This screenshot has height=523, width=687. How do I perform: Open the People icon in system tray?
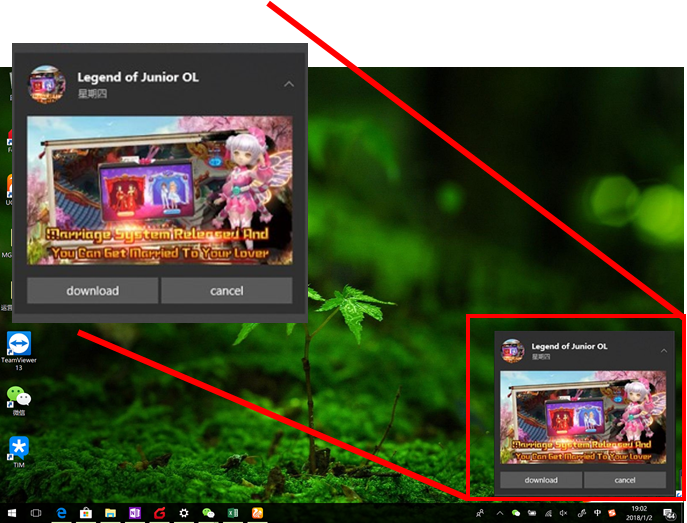[x=481, y=513]
